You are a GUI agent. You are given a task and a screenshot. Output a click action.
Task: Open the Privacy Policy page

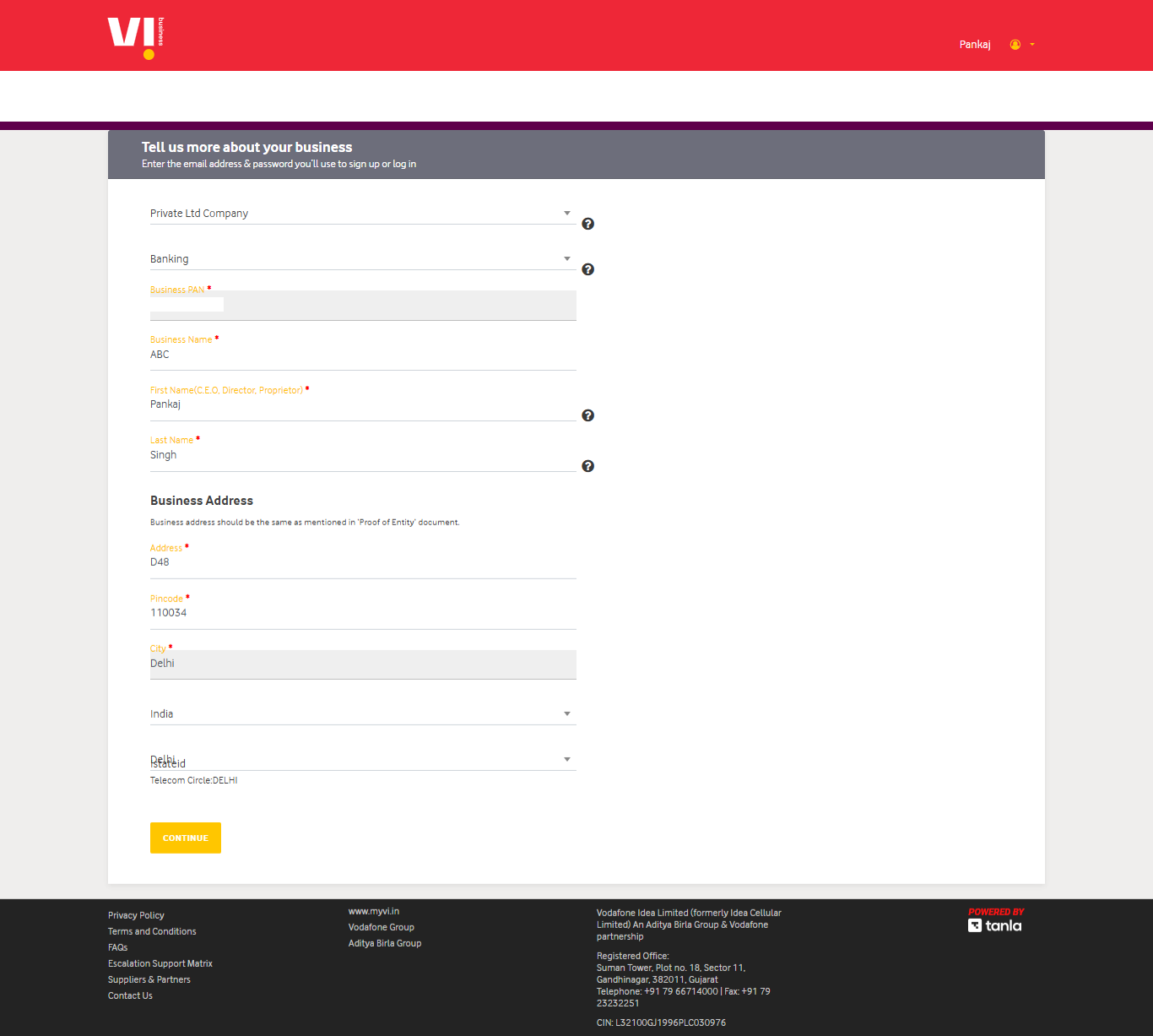136,915
